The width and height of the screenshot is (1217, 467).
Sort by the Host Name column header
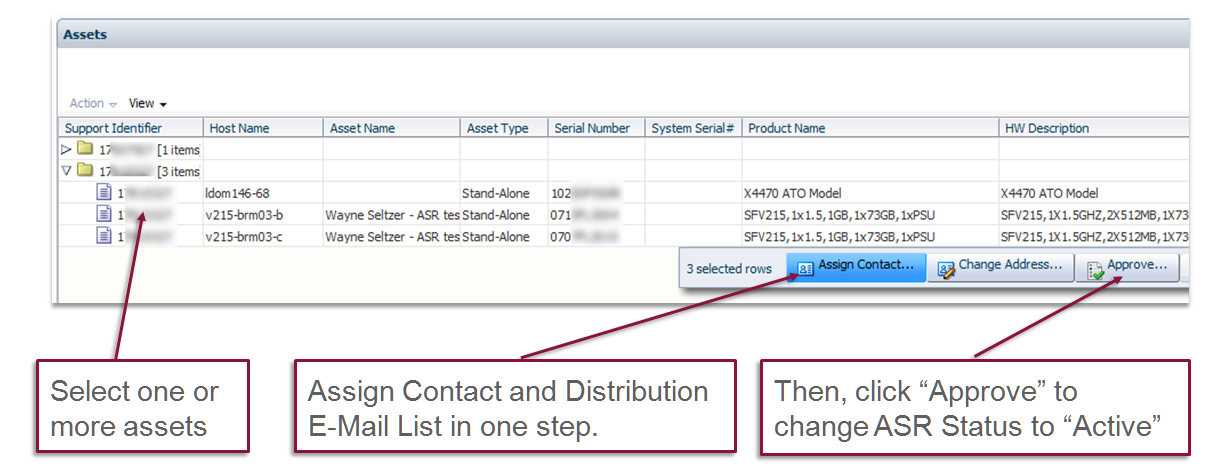(x=239, y=128)
